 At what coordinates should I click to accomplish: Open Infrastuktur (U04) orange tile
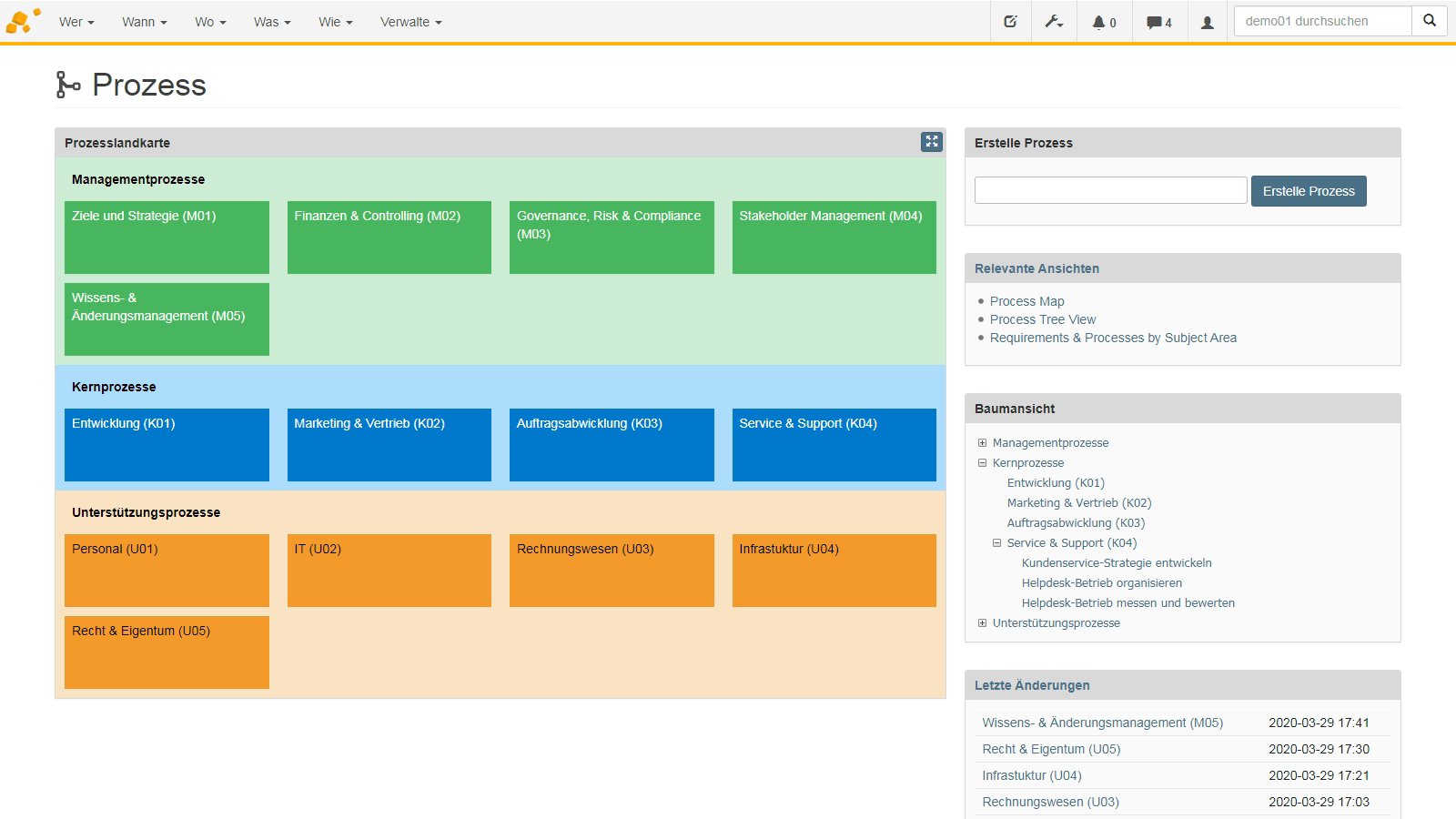834,571
